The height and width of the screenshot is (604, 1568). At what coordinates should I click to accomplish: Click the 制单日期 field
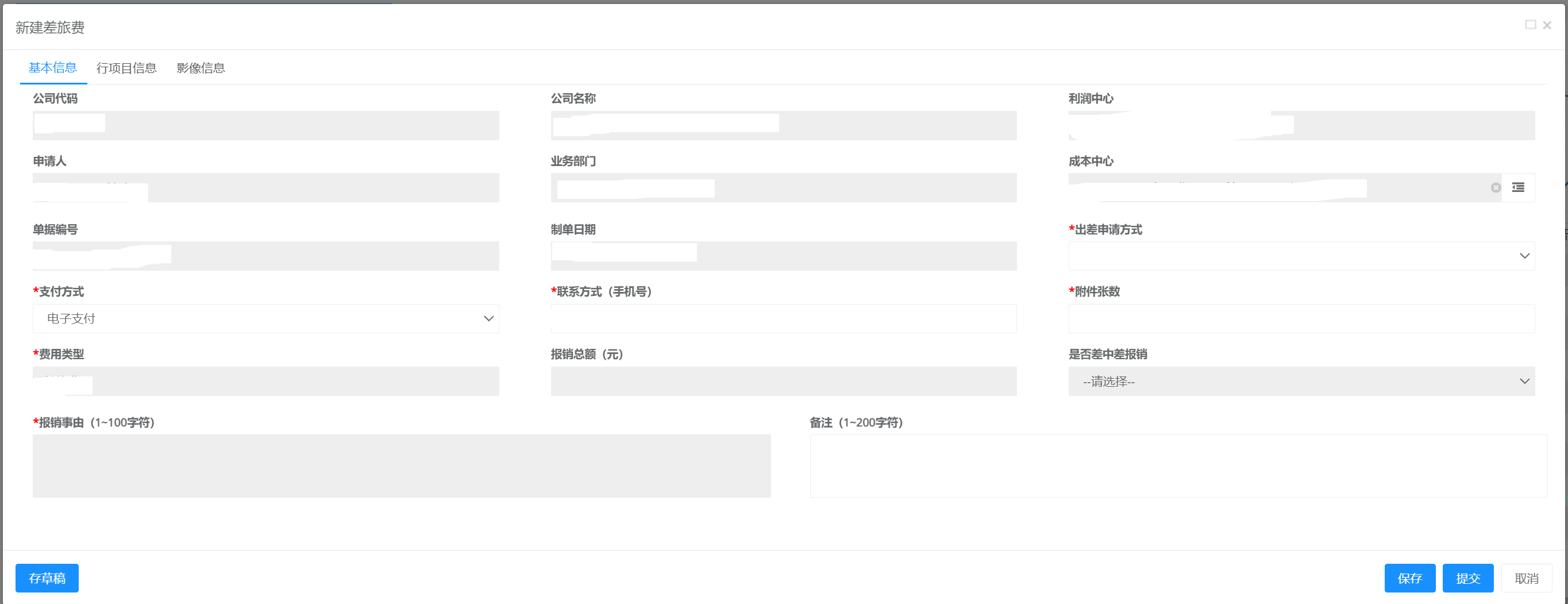pos(783,256)
